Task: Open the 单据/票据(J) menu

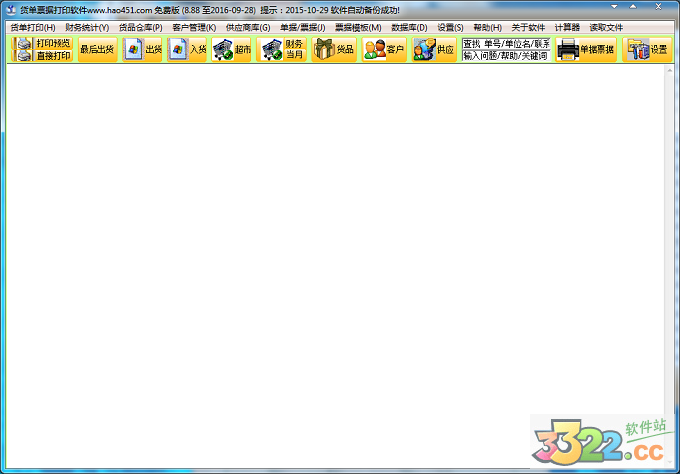Action: (x=302, y=27)
